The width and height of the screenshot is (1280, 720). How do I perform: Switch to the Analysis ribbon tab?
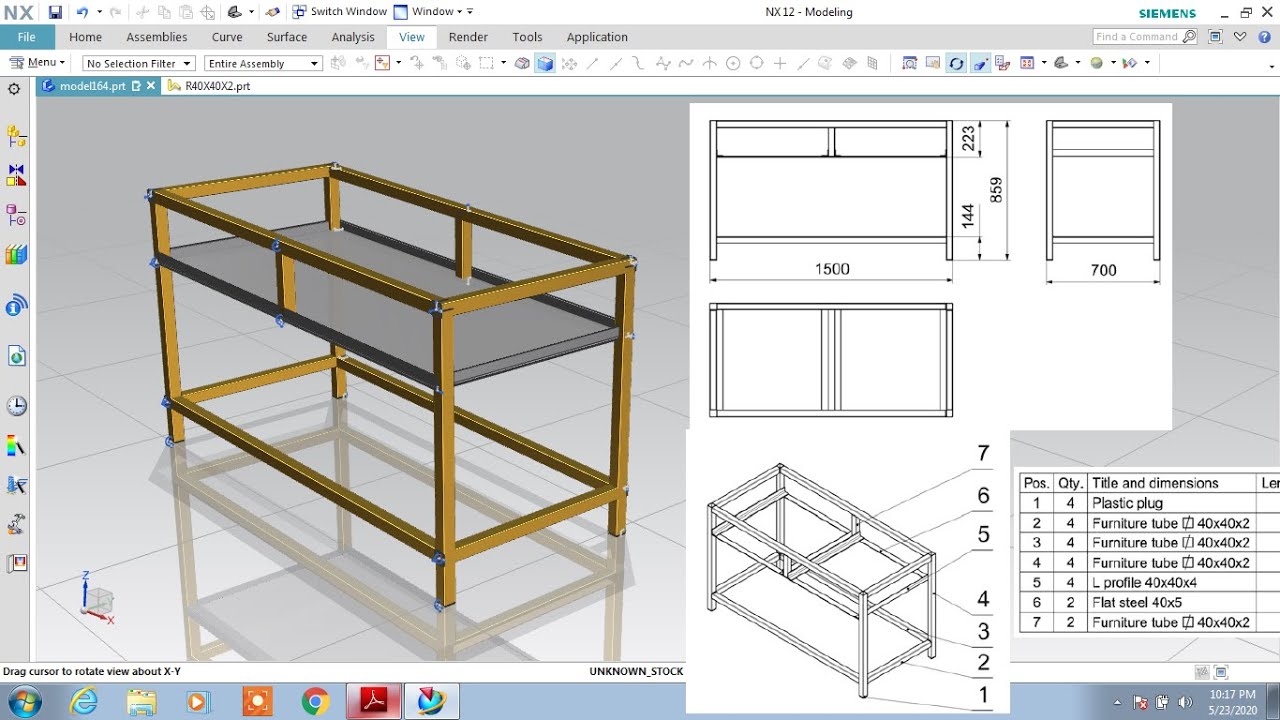(x=353, y=37)
